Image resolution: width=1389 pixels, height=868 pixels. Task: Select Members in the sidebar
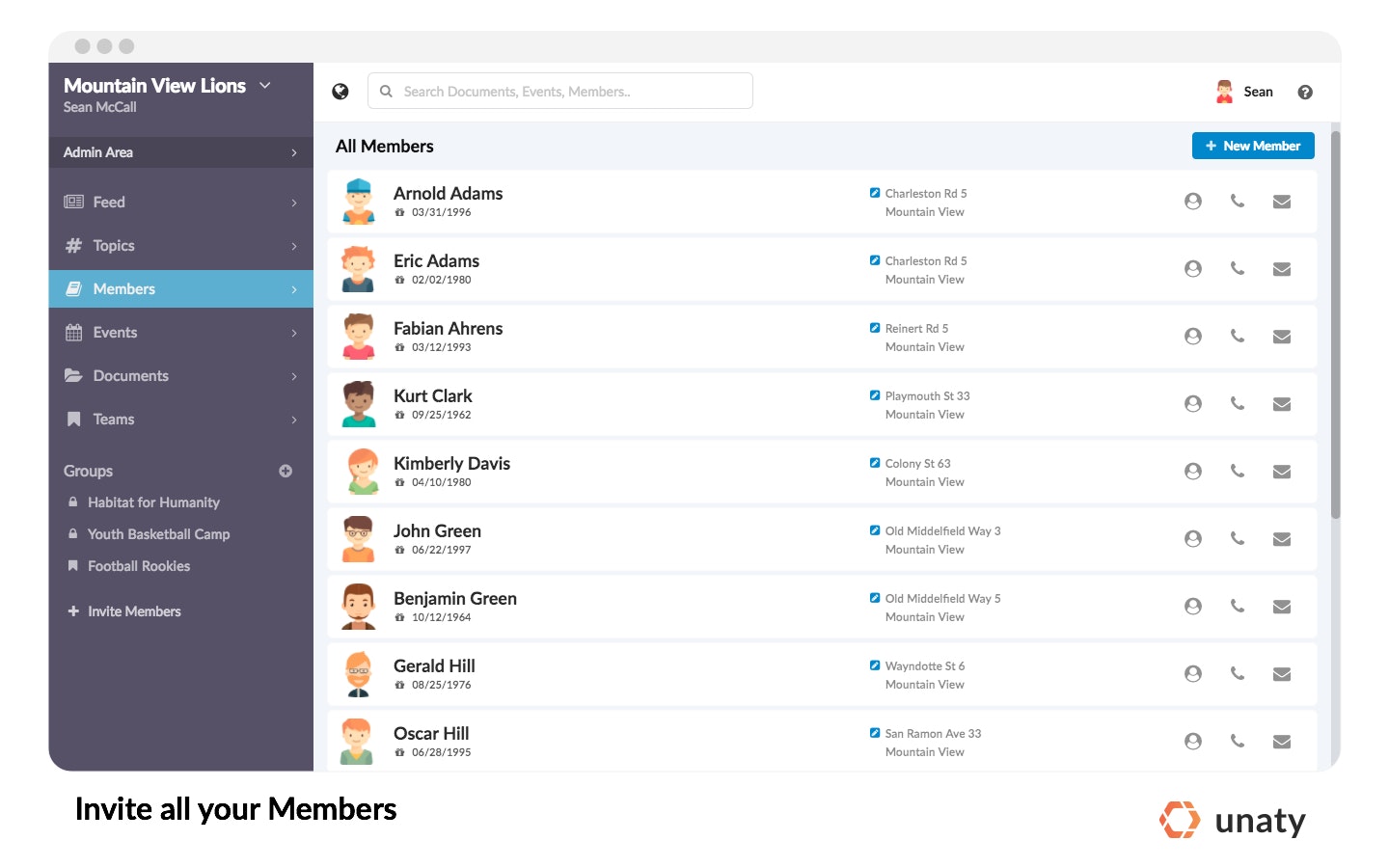coord(181,289)
